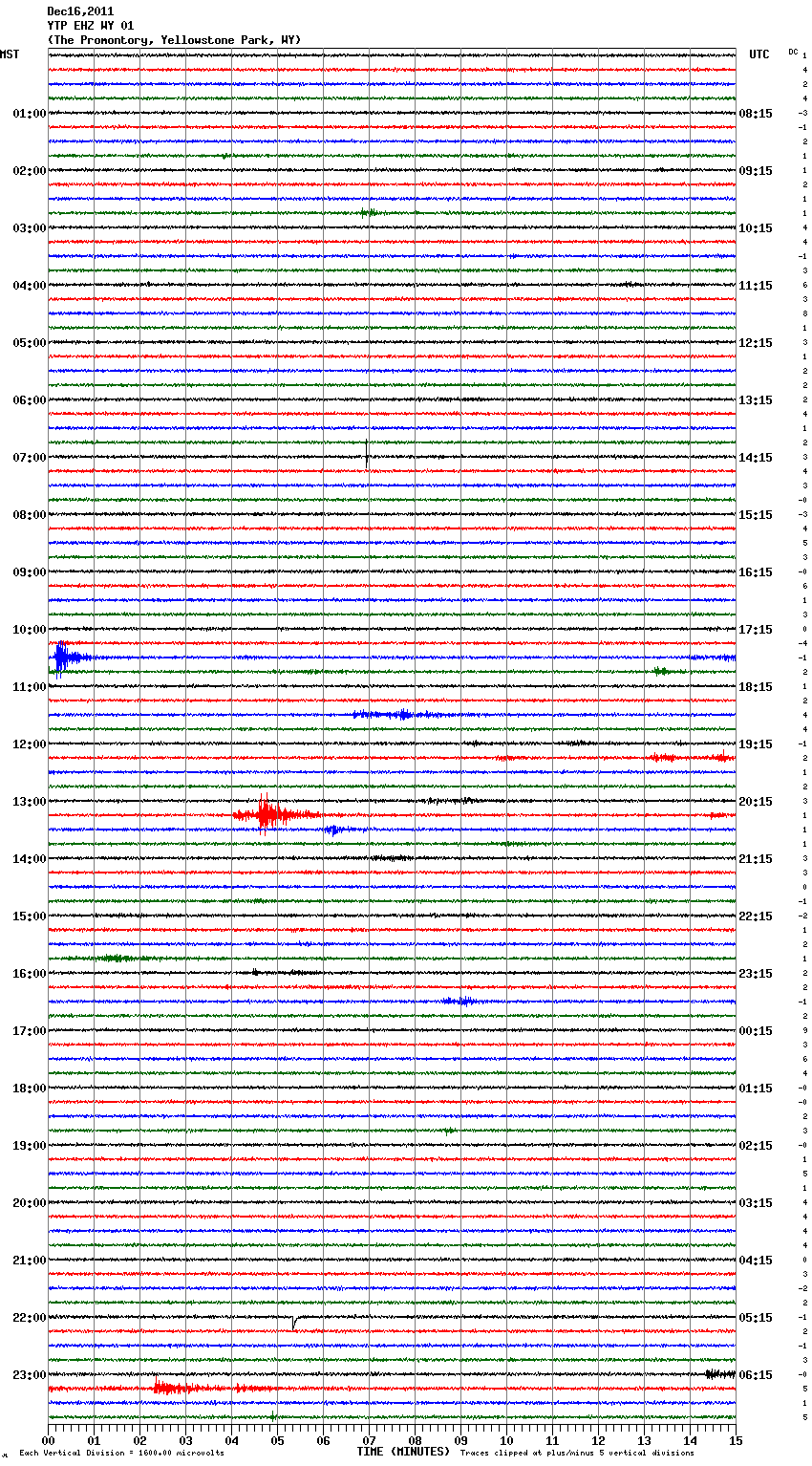
Task: Click the "TIME (MINUTES)" axis title
Action: (403, 1452)
